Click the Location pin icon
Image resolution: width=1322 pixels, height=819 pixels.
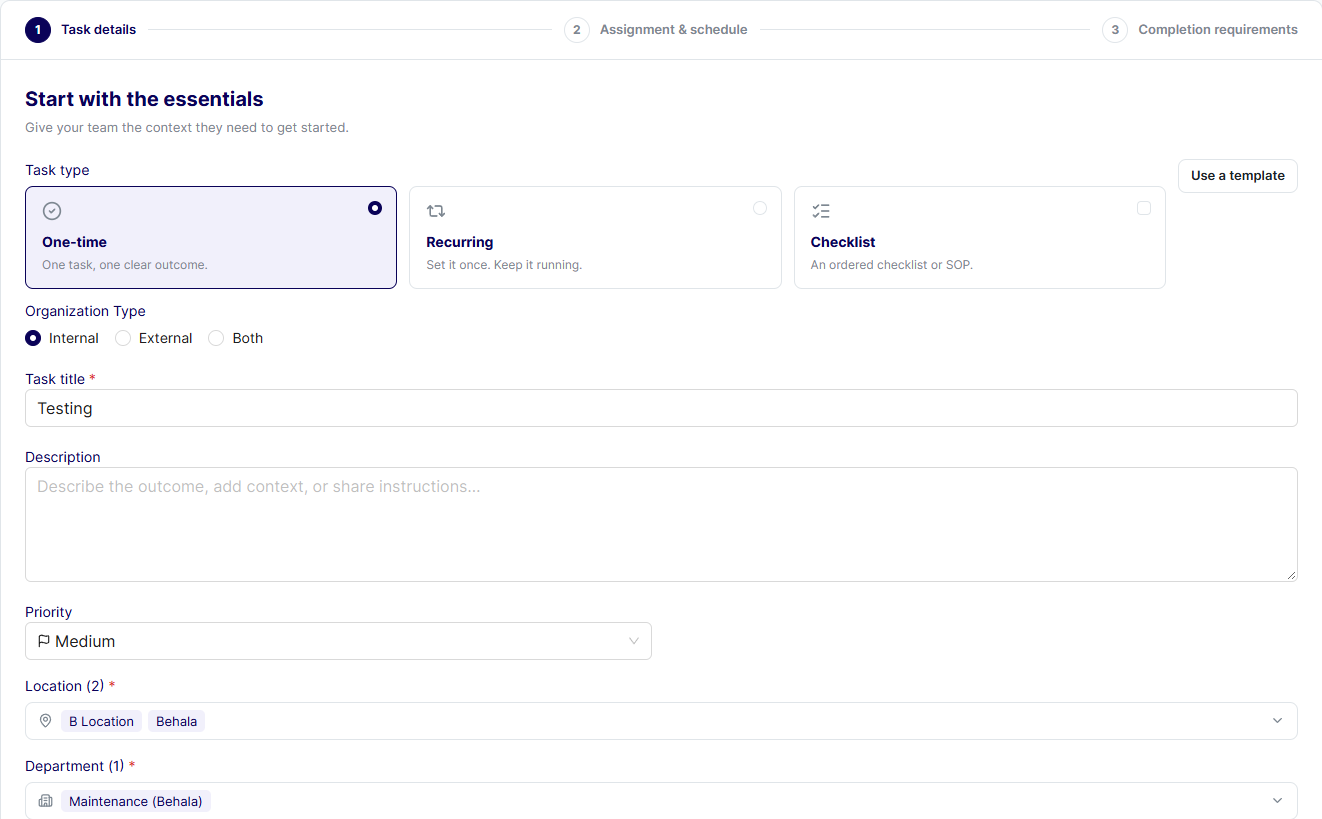coord(45,721)
